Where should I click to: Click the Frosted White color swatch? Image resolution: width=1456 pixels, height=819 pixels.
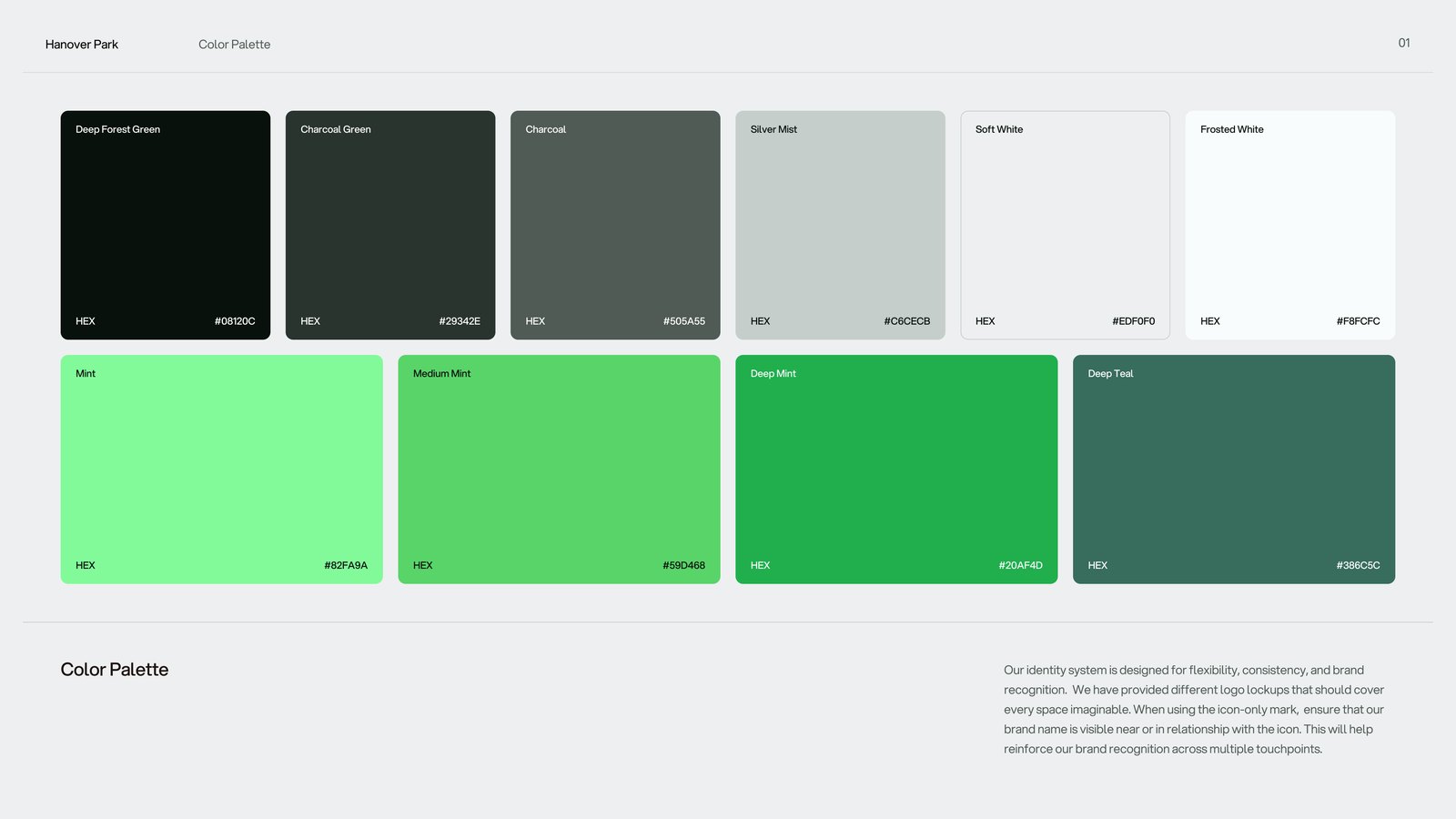pyautogui.click(x=1290, y=225)
